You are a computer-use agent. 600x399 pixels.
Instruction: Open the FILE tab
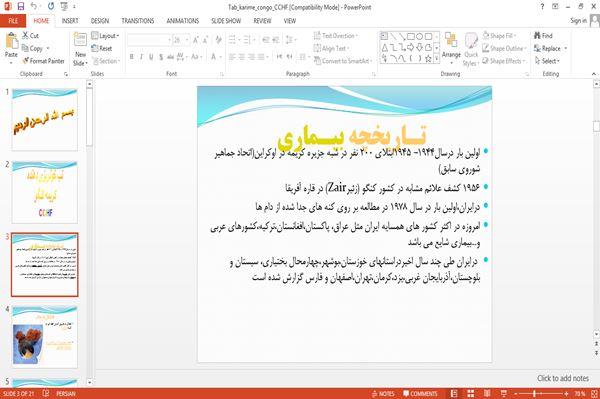pos(13,21)
